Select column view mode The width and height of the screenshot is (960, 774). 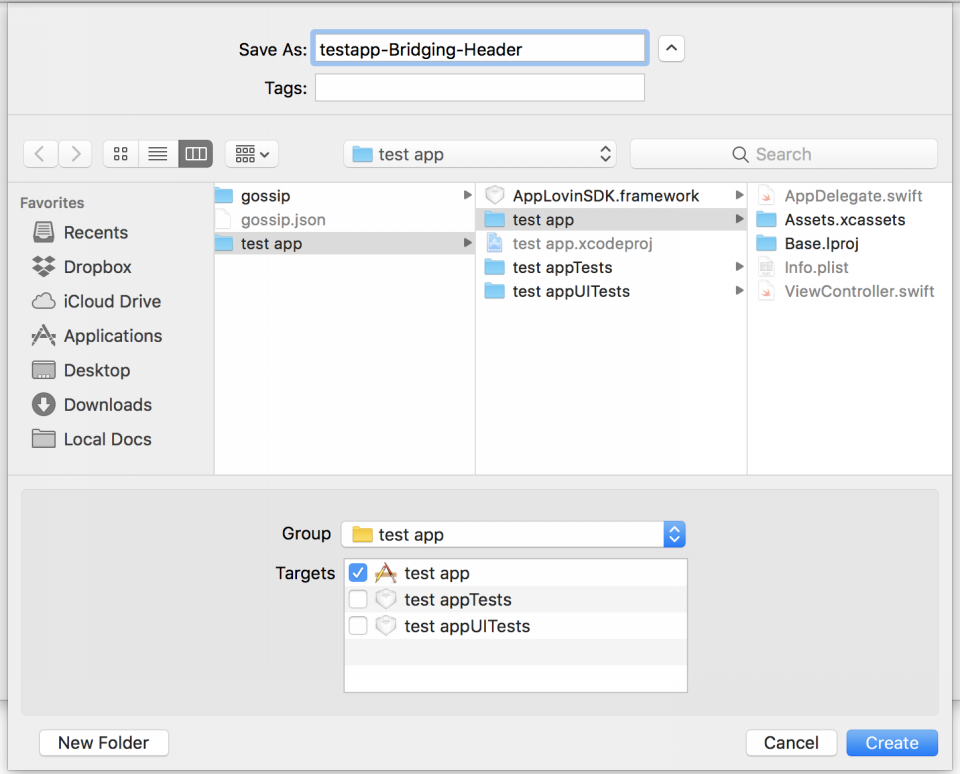click(x=196, y=154)
